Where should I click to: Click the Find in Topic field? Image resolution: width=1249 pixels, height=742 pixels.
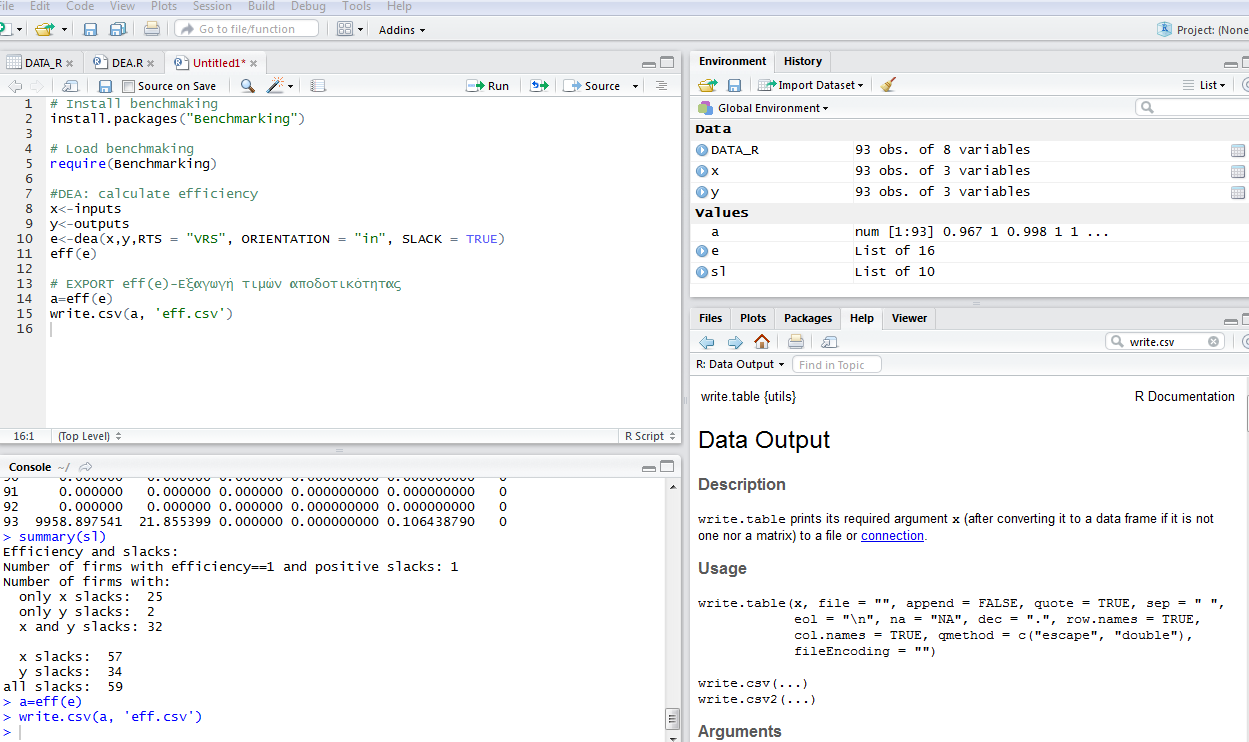[x=837, y=365]
